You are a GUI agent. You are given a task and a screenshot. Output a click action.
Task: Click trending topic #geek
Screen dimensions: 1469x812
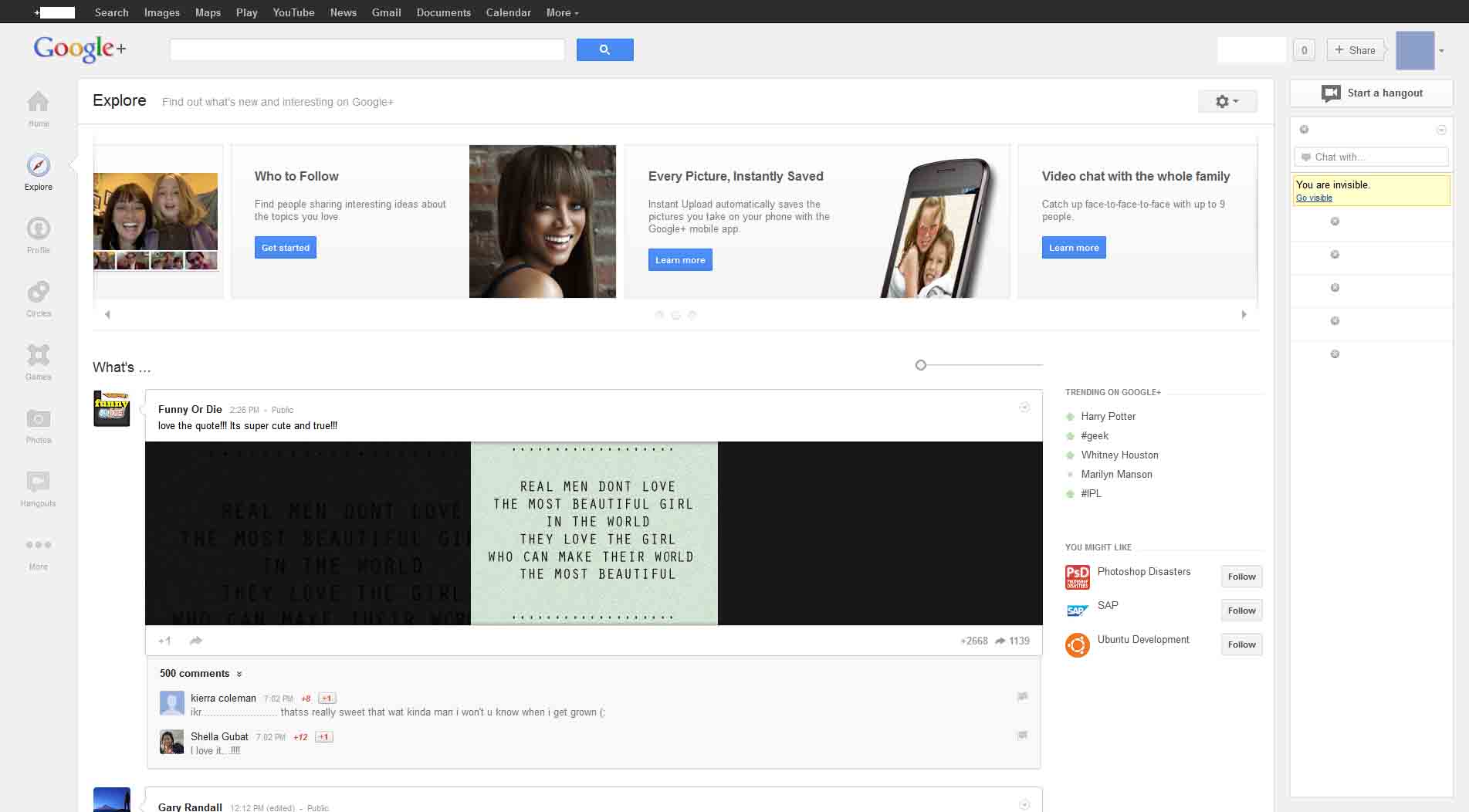(x=1095, y=435)
